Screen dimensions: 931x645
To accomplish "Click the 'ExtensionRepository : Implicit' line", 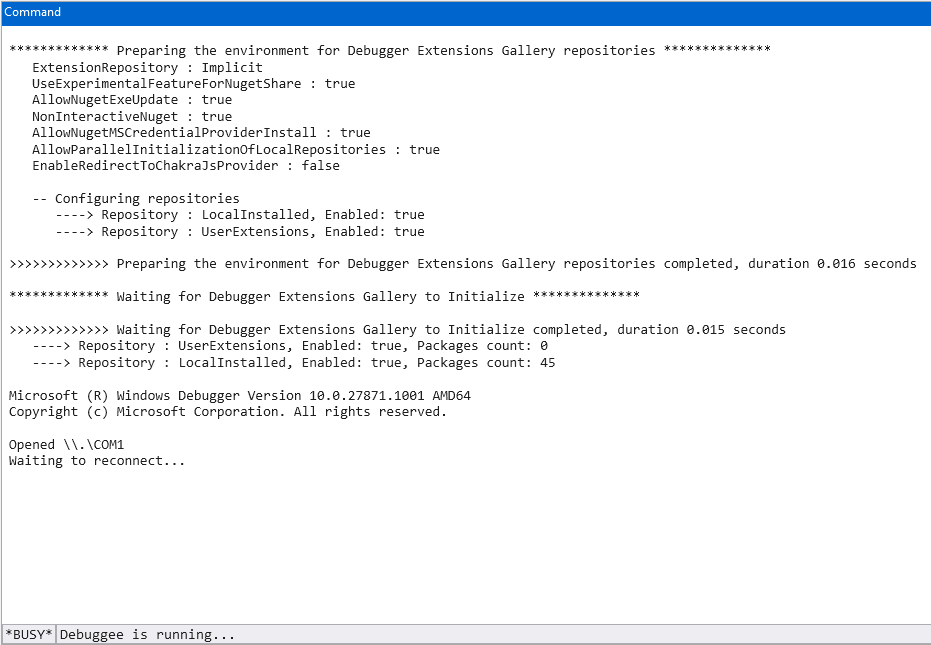I will (x=147, y=67).
